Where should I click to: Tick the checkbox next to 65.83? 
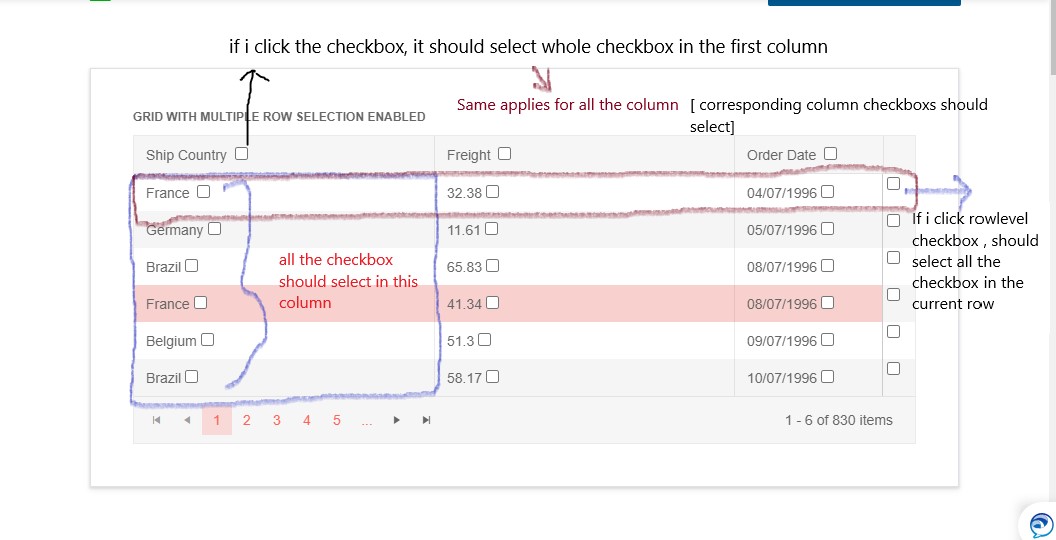click(491, 266)
